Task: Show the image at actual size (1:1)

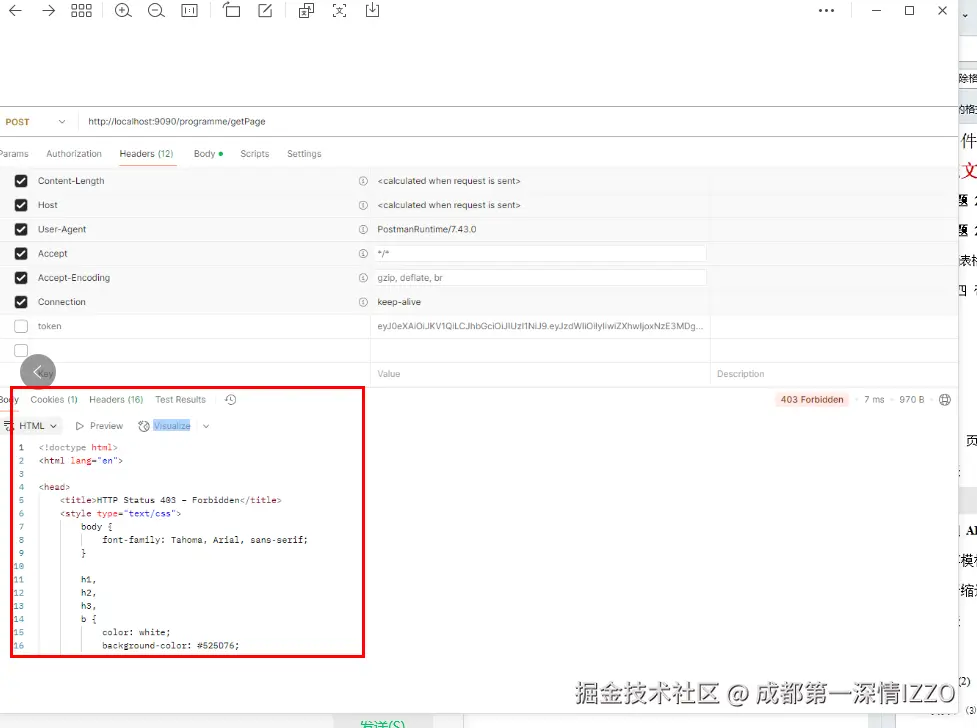Action: 189,11
